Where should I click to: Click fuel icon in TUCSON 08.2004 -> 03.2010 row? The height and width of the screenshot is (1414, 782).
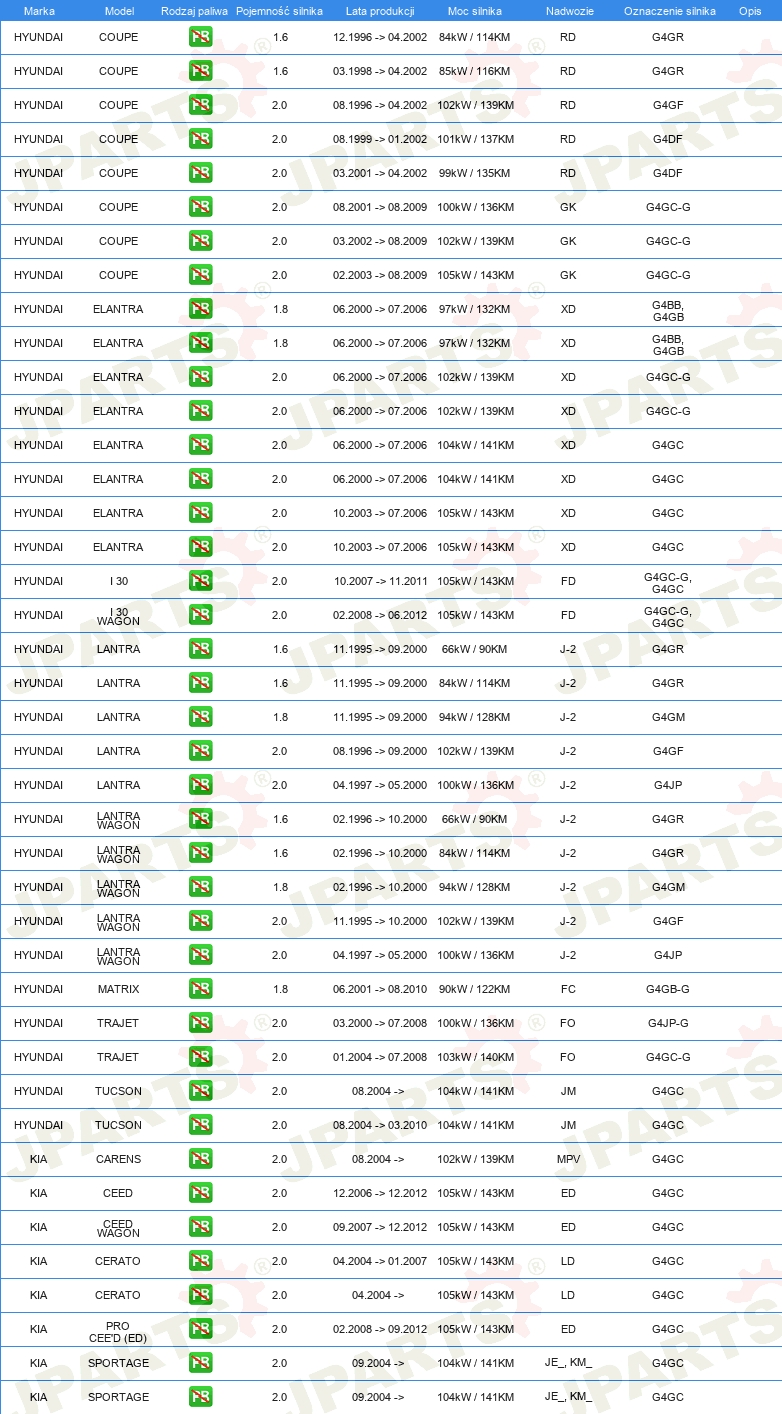coord(201,1125)
